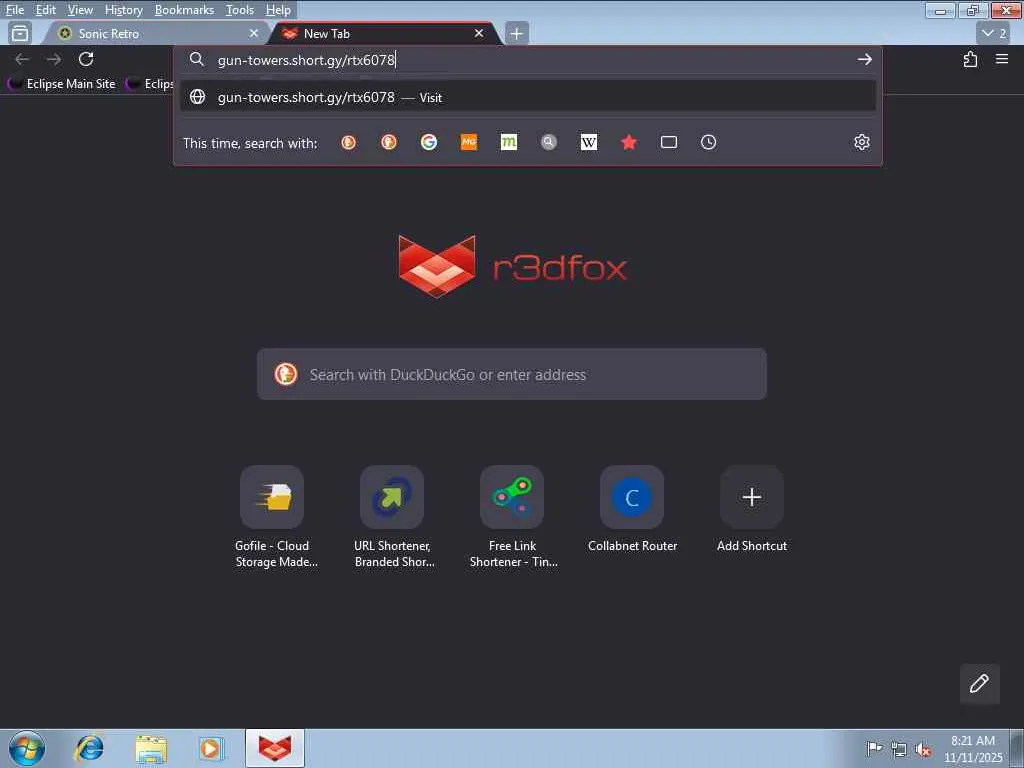This screenshot has height=768, width=1024.
Task: Search history with the clock icon
Action: (x=709, y=142)
